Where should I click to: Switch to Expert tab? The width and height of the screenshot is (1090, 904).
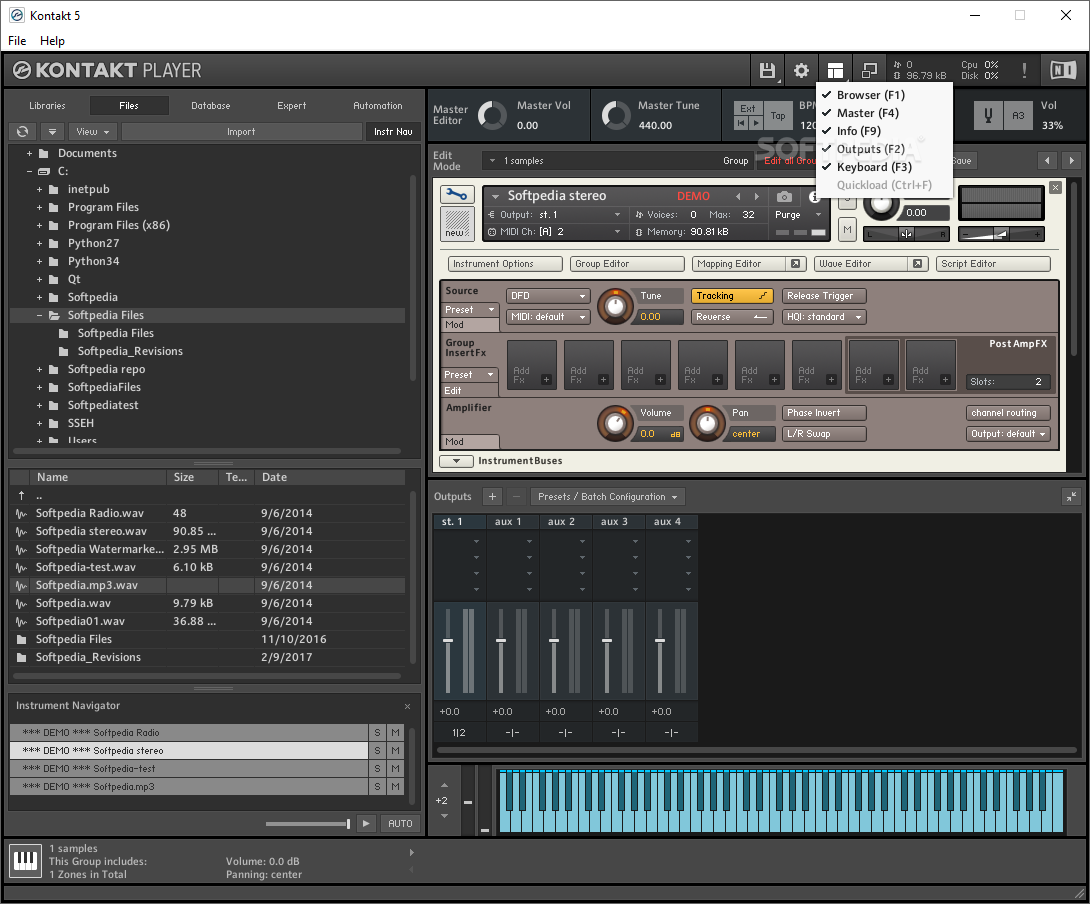click(291, 106)
